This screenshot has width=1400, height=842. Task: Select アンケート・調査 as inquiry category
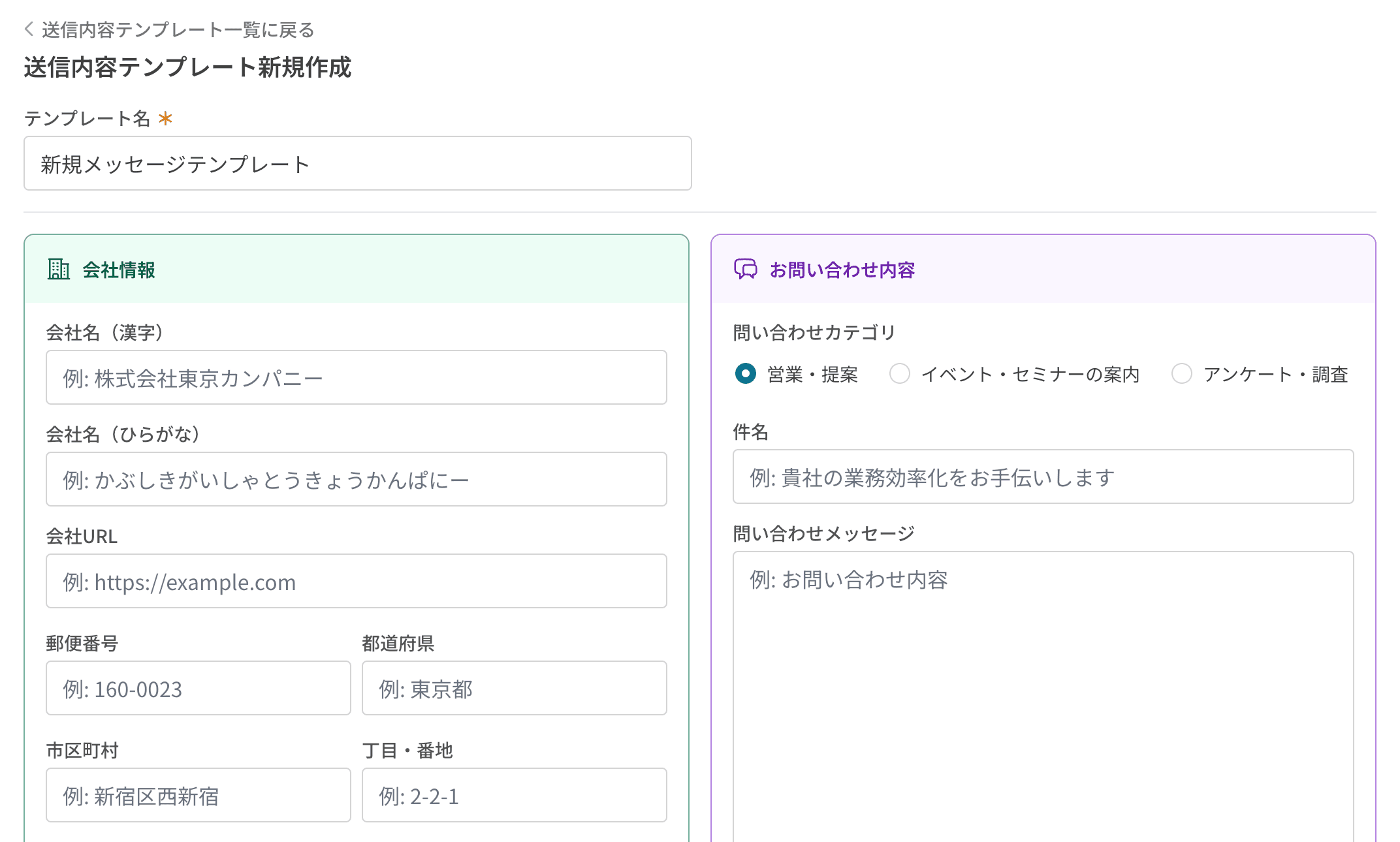[1182, 374]
